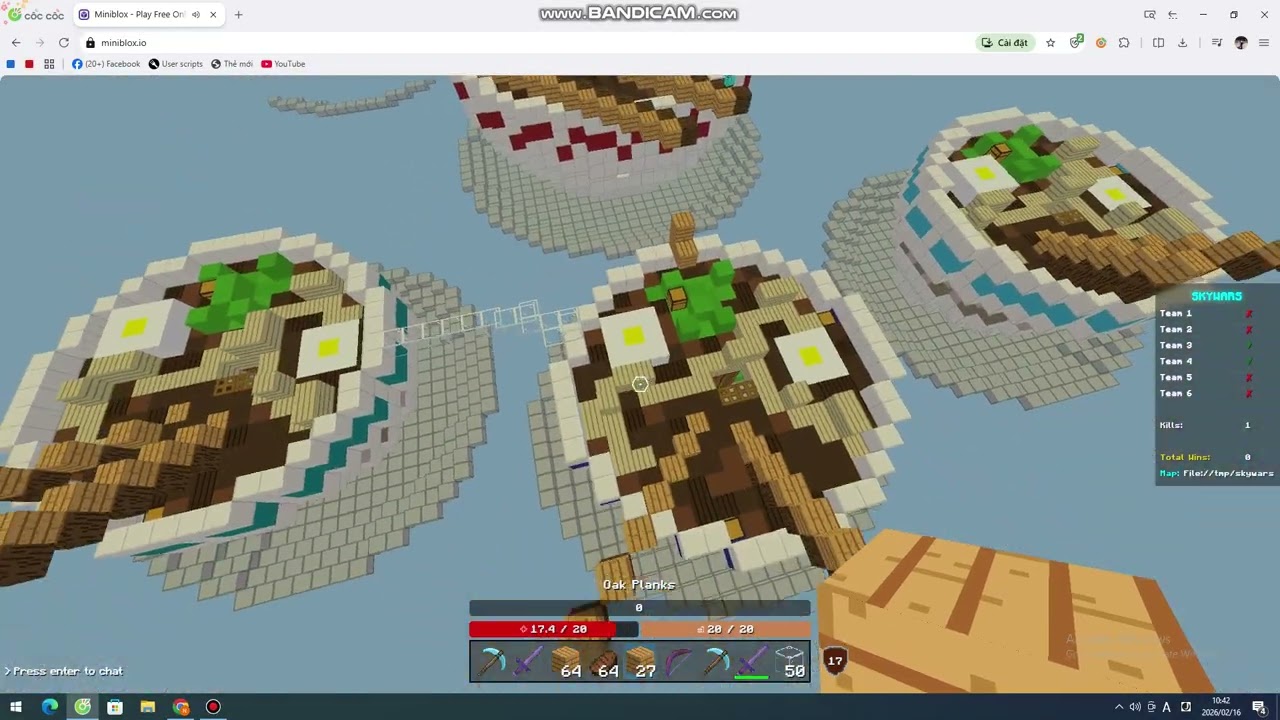
Task: Show hidden system tray icons
Action: pyautogui.click(x=1119, y=707)
